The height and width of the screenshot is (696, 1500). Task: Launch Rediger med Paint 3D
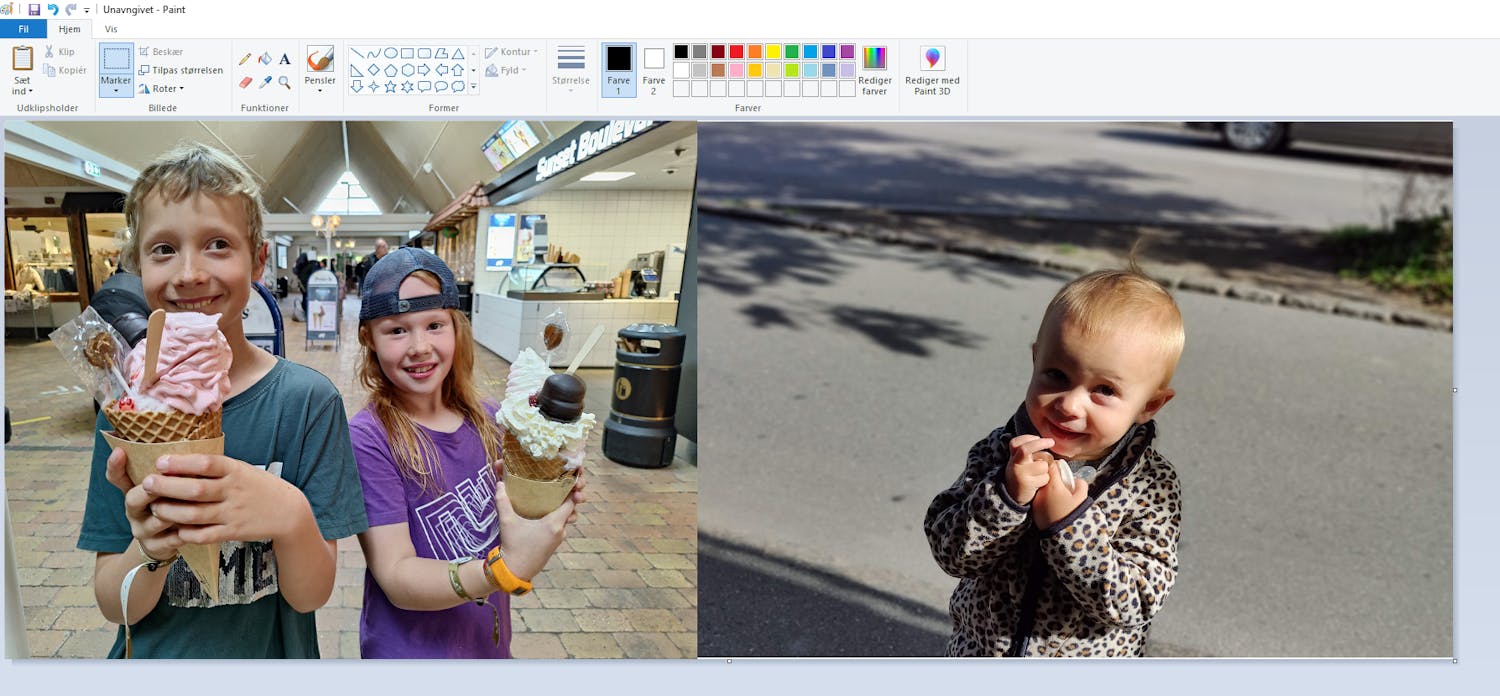932,68
